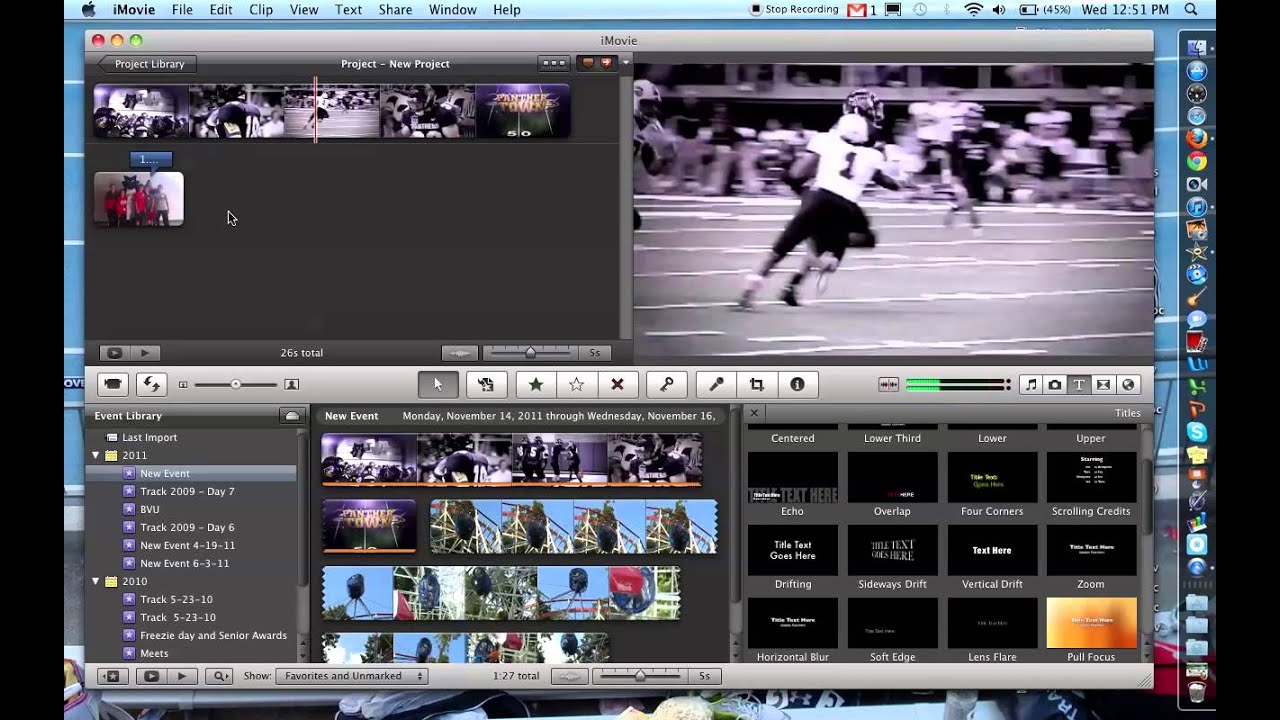This screenshot has width=1280, height=720.
Task: Unmark selection with hollow star button
Action: coord(577,384)
